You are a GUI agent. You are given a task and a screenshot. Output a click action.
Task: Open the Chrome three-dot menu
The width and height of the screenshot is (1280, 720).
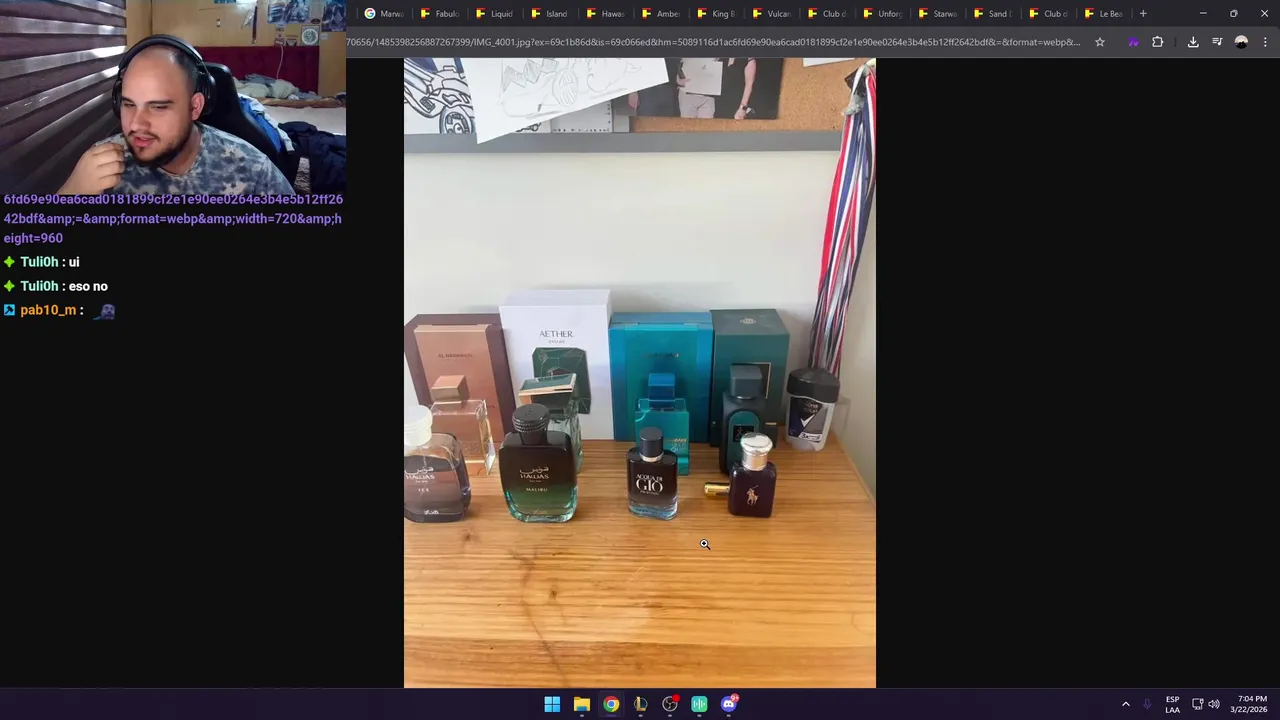1265,42
